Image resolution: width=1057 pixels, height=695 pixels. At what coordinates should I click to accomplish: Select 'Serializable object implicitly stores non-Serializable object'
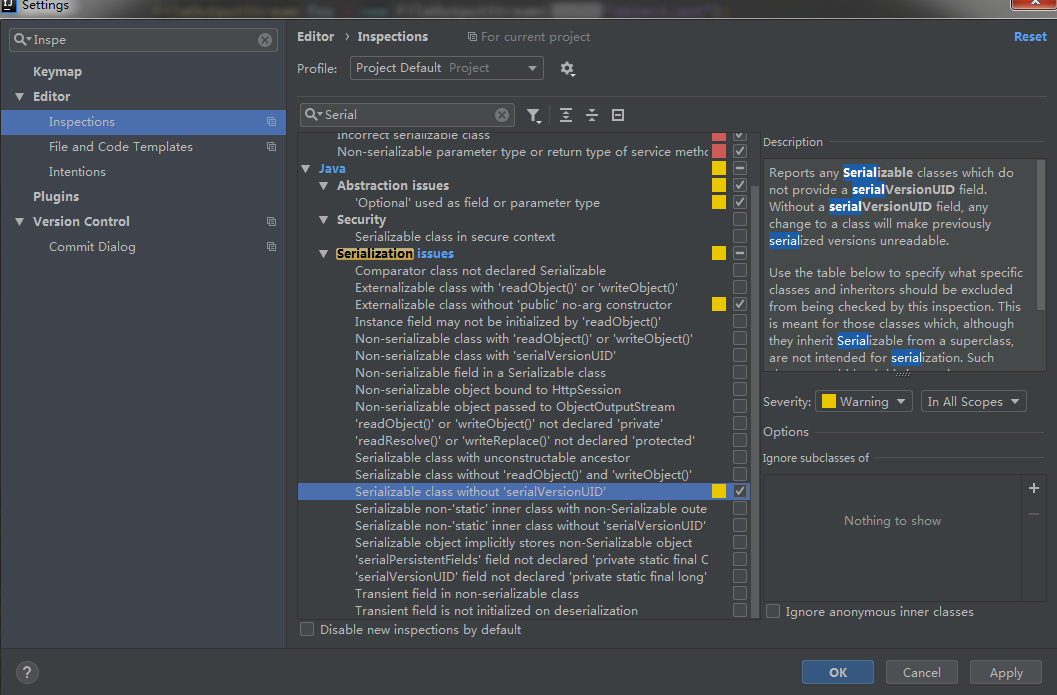point(523,543)
